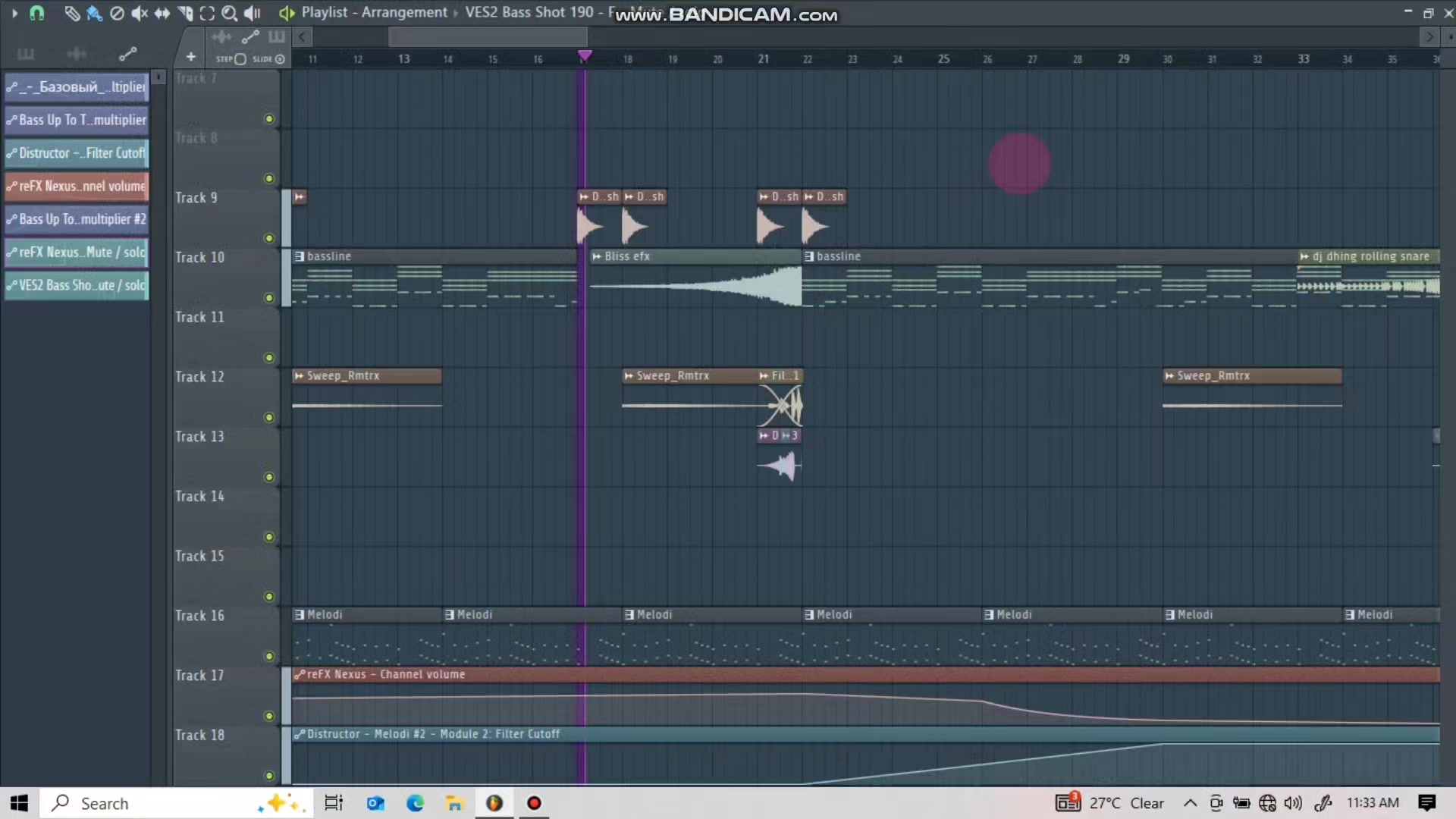This screenshot has width=1456, height=819.
Task: Select the Slip tool
Action: (x=162, y=13)
